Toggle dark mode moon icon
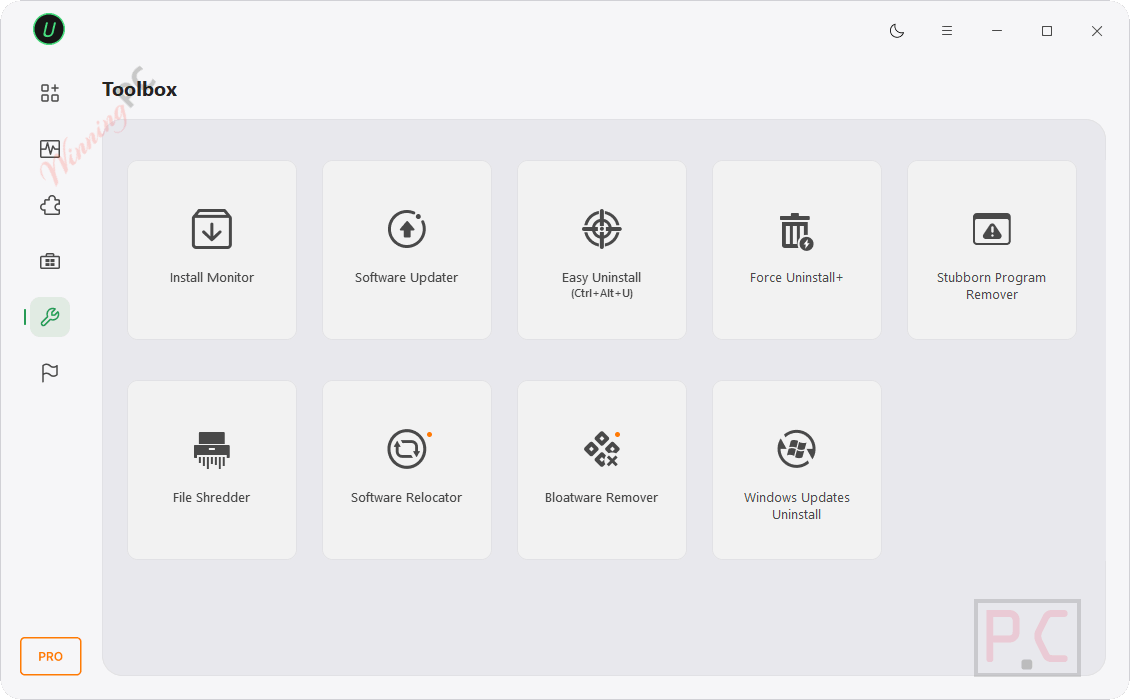 click(897, 31)
